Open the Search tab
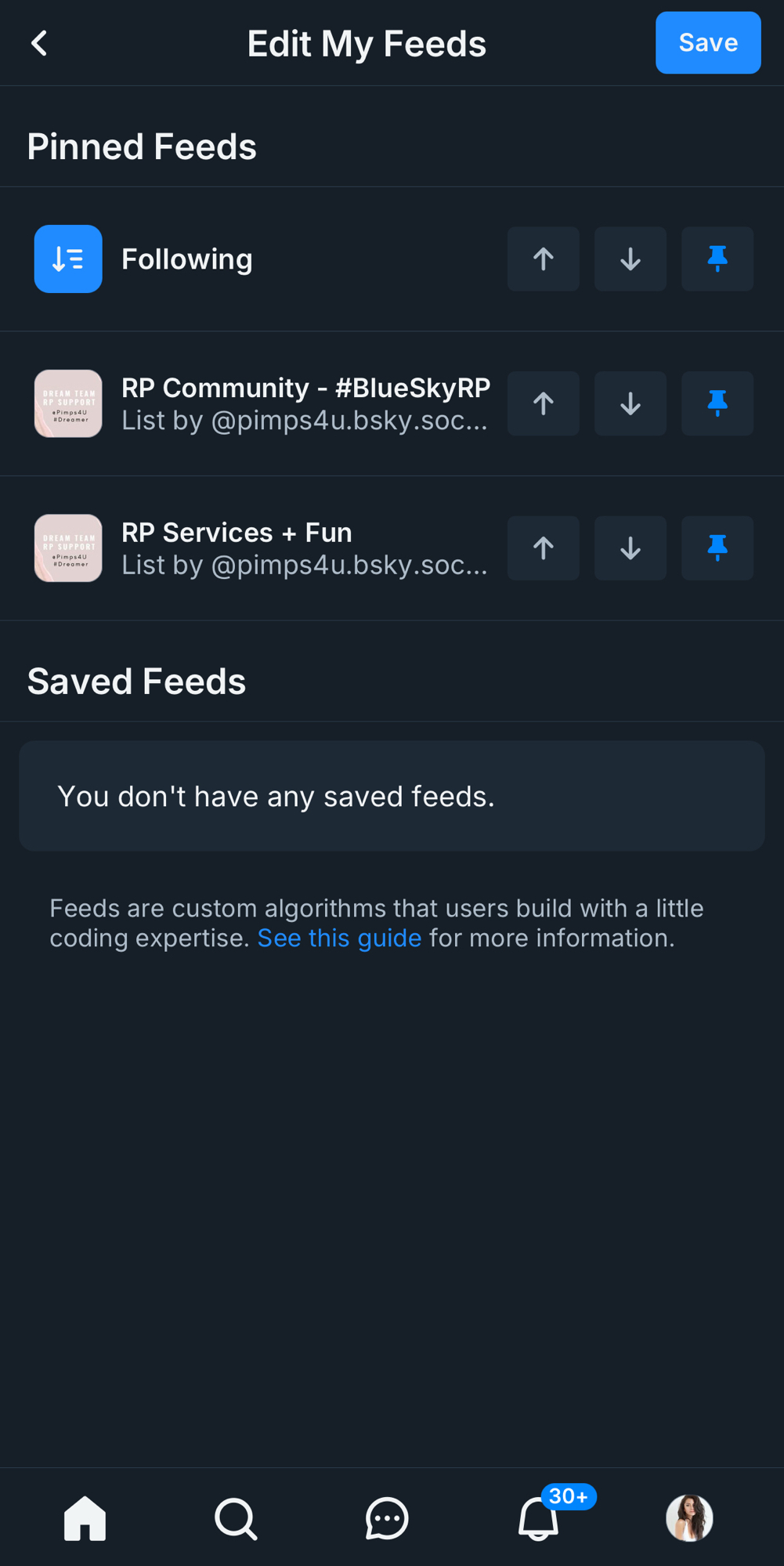 tap(235, 1518)
